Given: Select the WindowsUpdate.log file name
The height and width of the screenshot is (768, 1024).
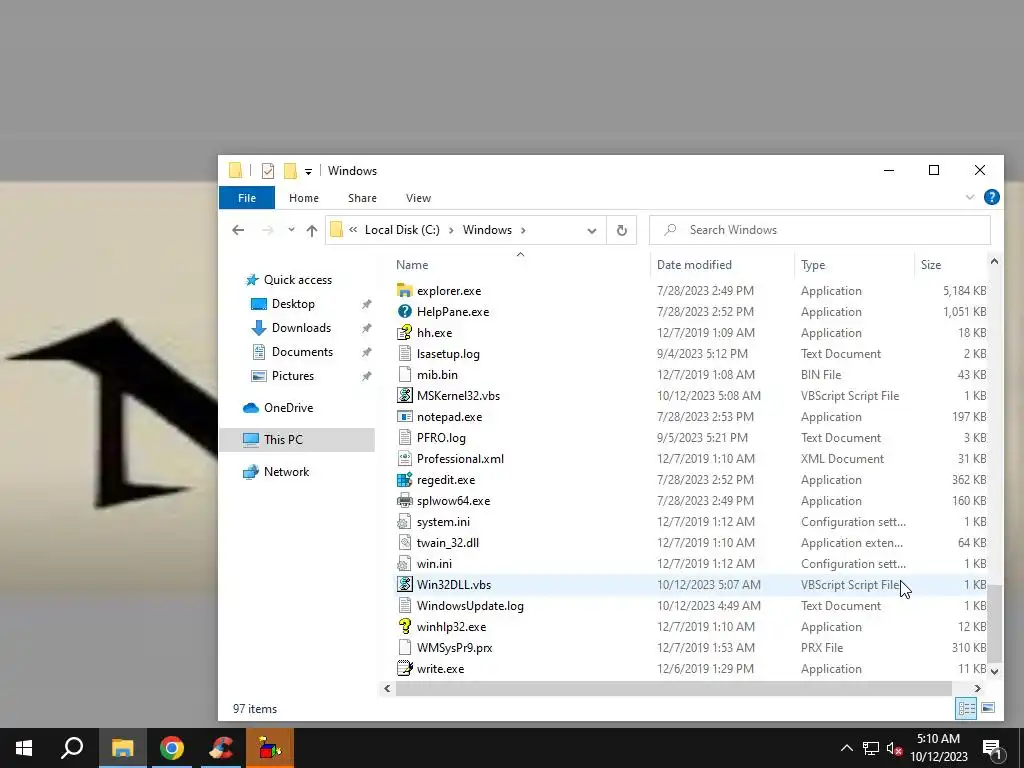Looking at the screenshot, I should tap(470, 606).
